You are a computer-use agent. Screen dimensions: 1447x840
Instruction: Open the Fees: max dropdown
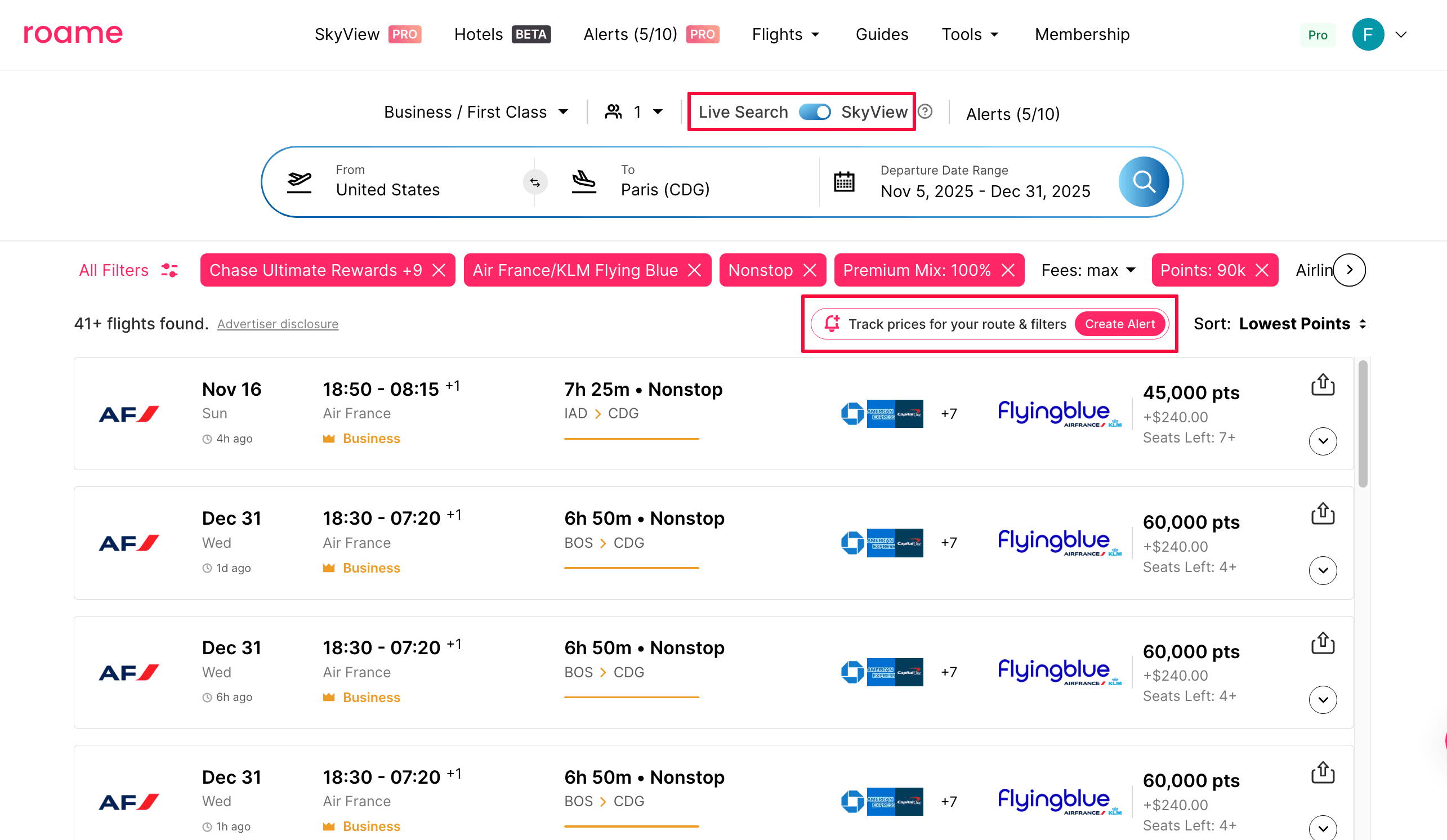[x=1088, y=270]
